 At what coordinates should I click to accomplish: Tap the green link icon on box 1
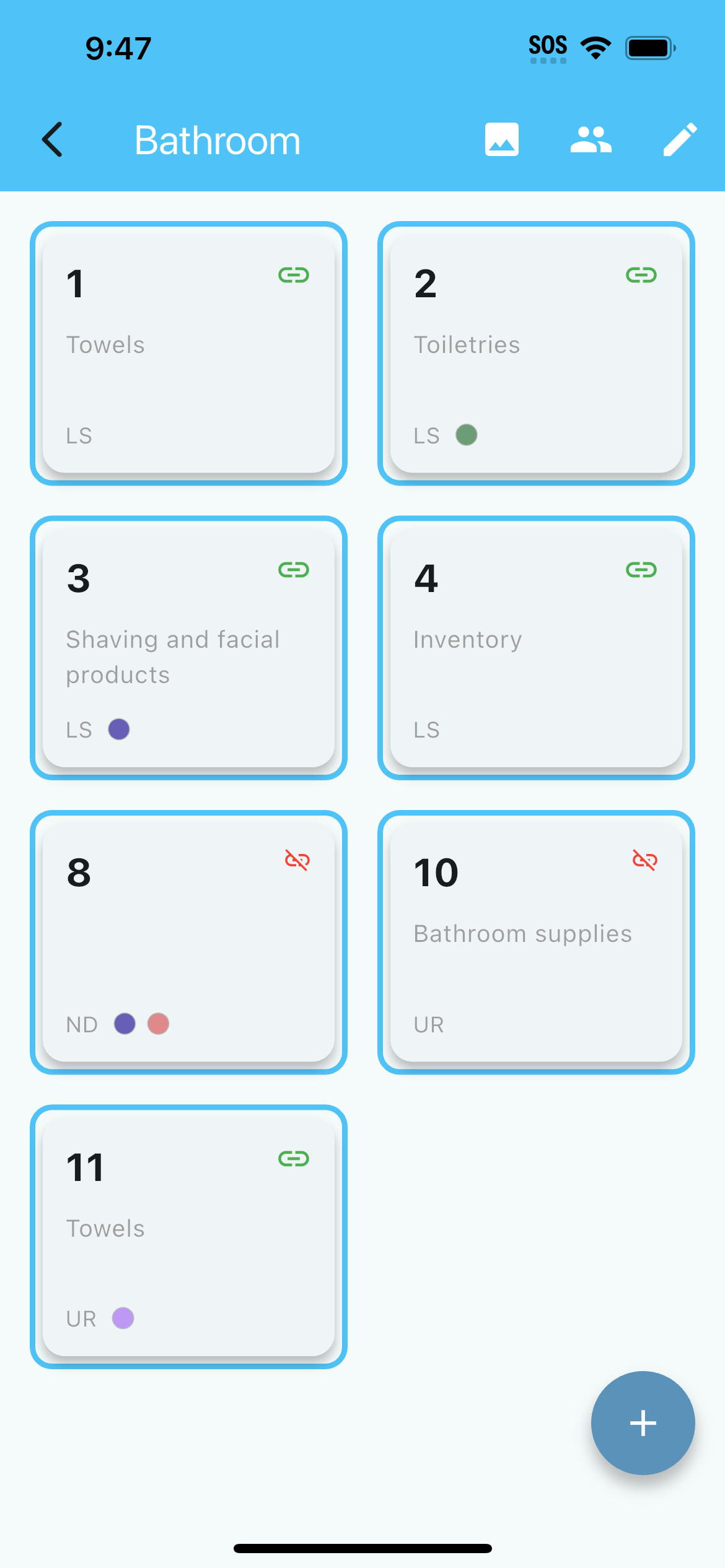(294, 275)
